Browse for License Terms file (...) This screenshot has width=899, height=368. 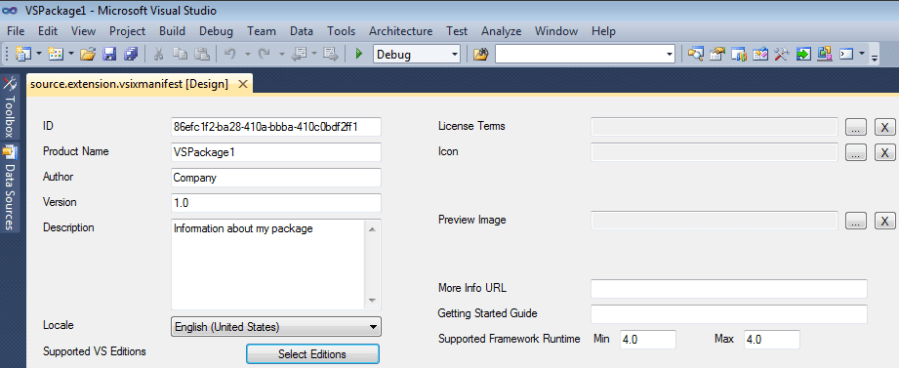[x=856, y=127]
